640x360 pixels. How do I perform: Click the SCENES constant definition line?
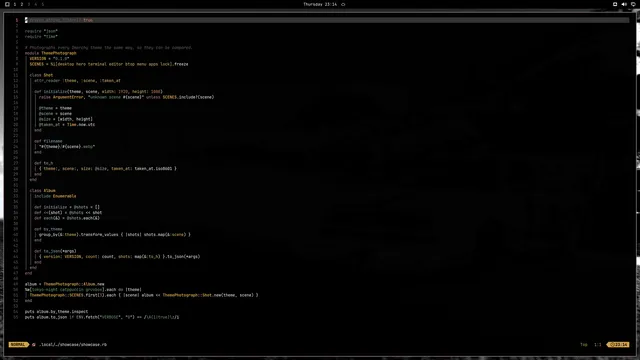pyautogui.click(x=109, y=64)
